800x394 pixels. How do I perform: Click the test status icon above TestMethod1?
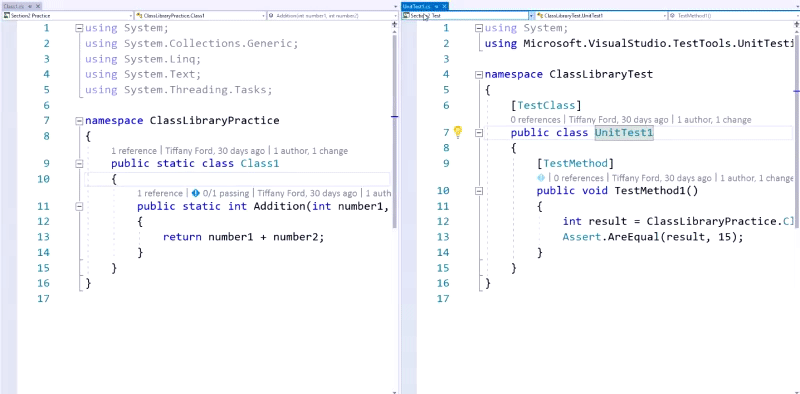pyautogui.click(x=541, y=178)
